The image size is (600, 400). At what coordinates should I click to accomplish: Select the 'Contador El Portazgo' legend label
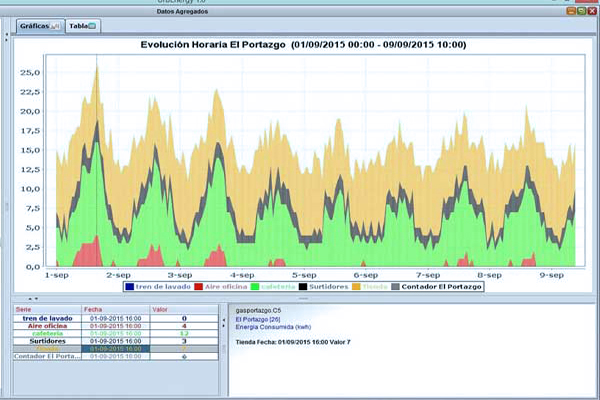(441, 287)
